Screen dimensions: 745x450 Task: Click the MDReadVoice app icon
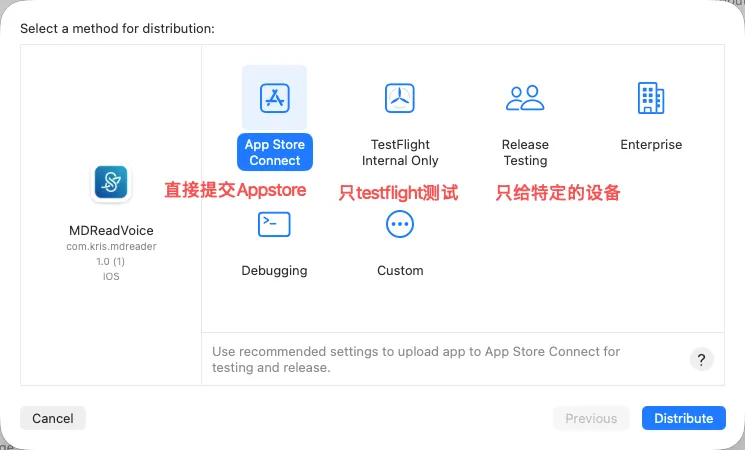[x=111, y=182]
